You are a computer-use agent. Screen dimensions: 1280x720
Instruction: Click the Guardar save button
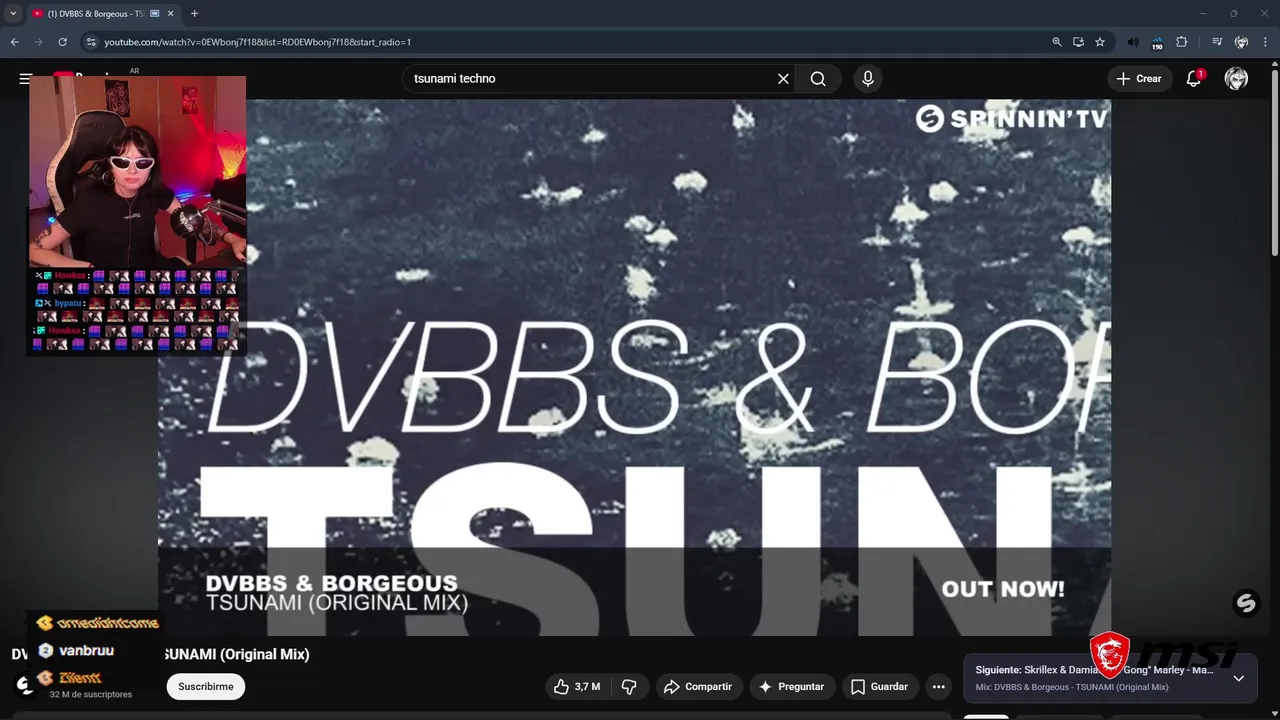(879, 687)
